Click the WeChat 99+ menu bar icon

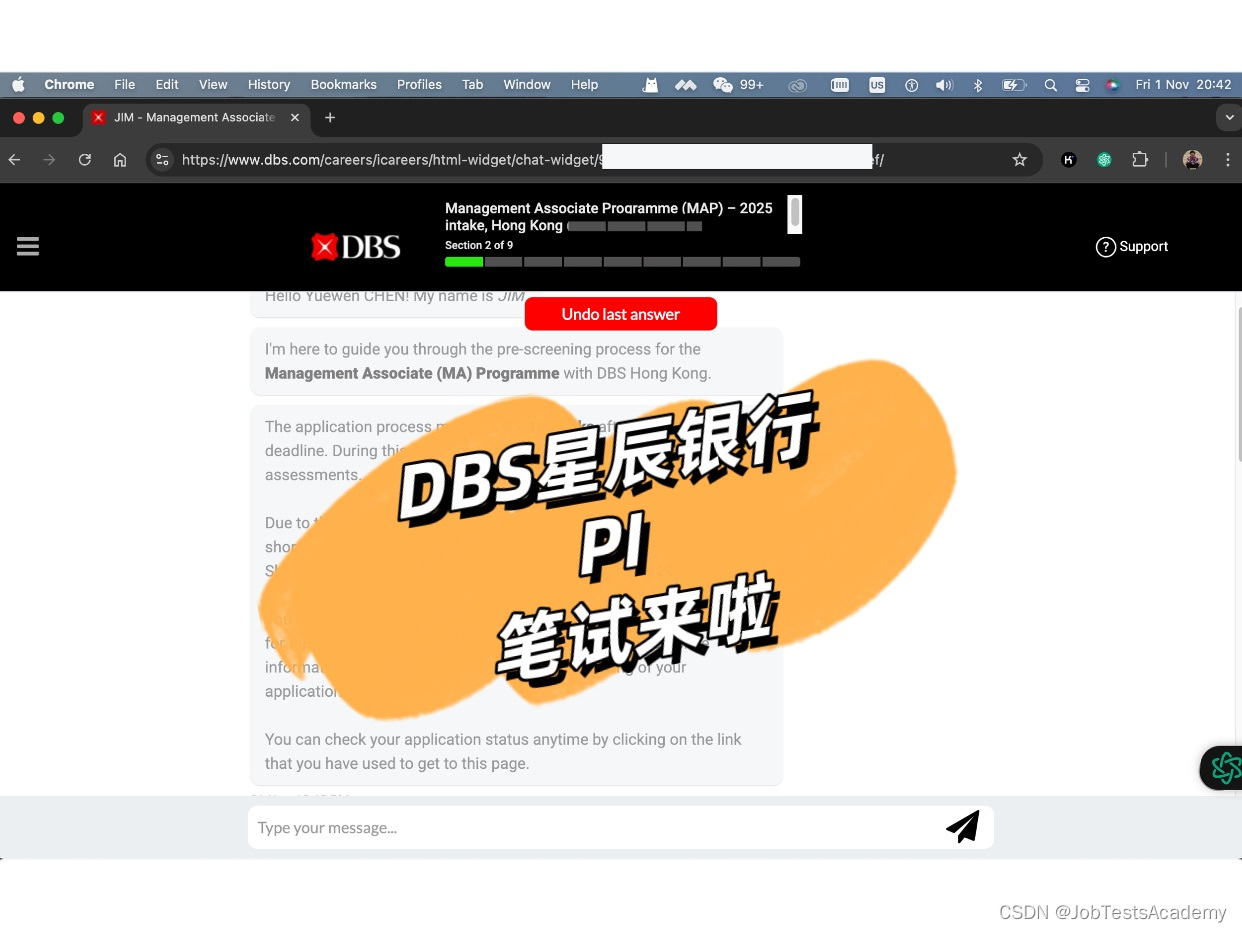click(738, 85)
